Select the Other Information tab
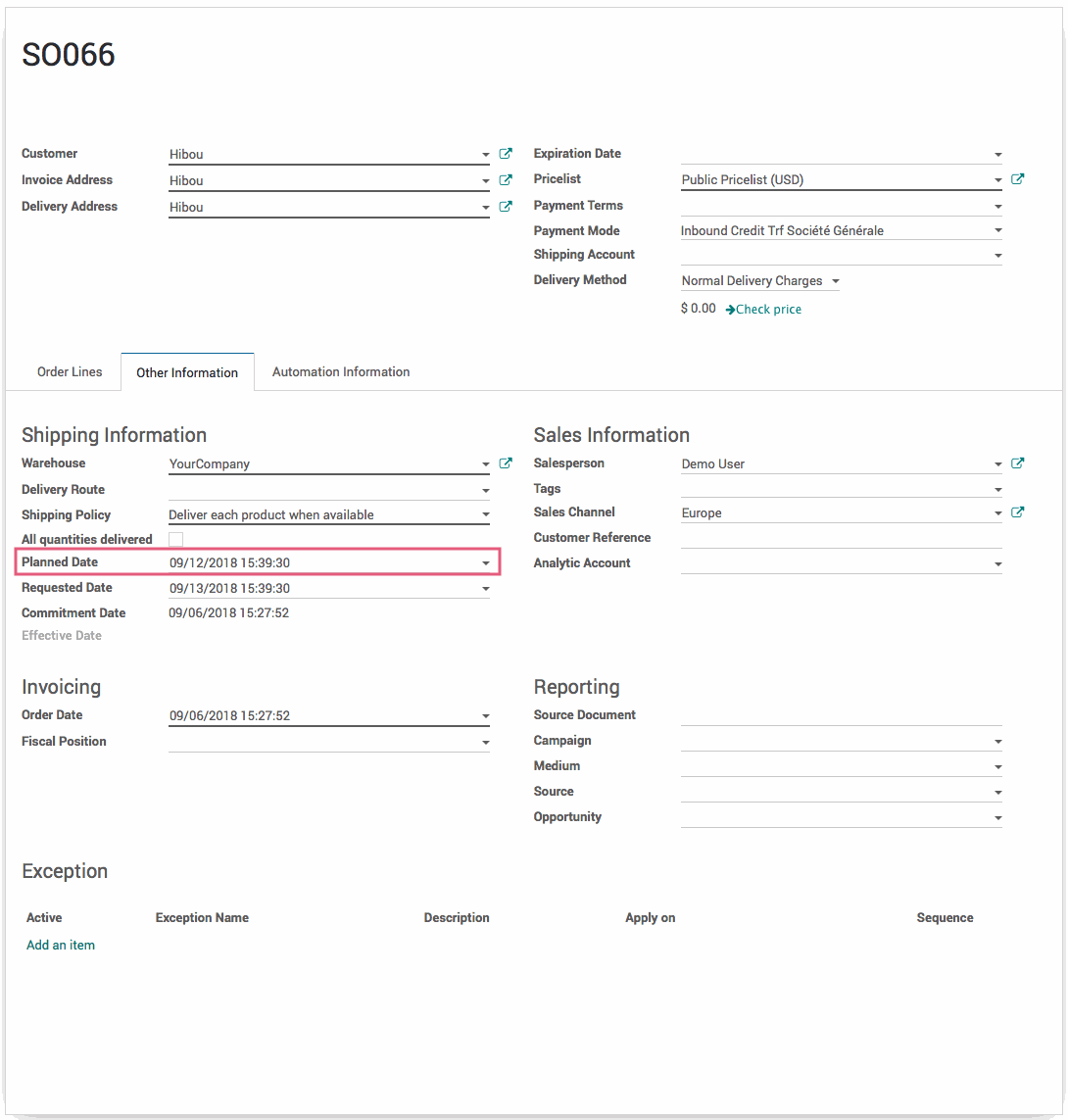The height and width of the screenshot is (1120, 1068). [187, 372]
